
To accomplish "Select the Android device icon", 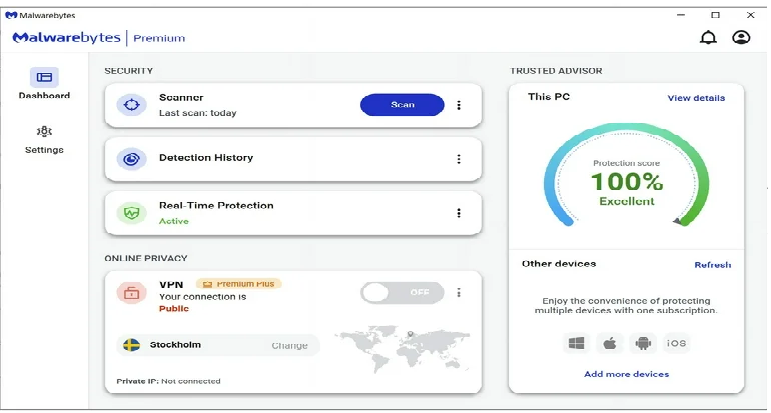I will pyautogui.click(x=643, y=343).
